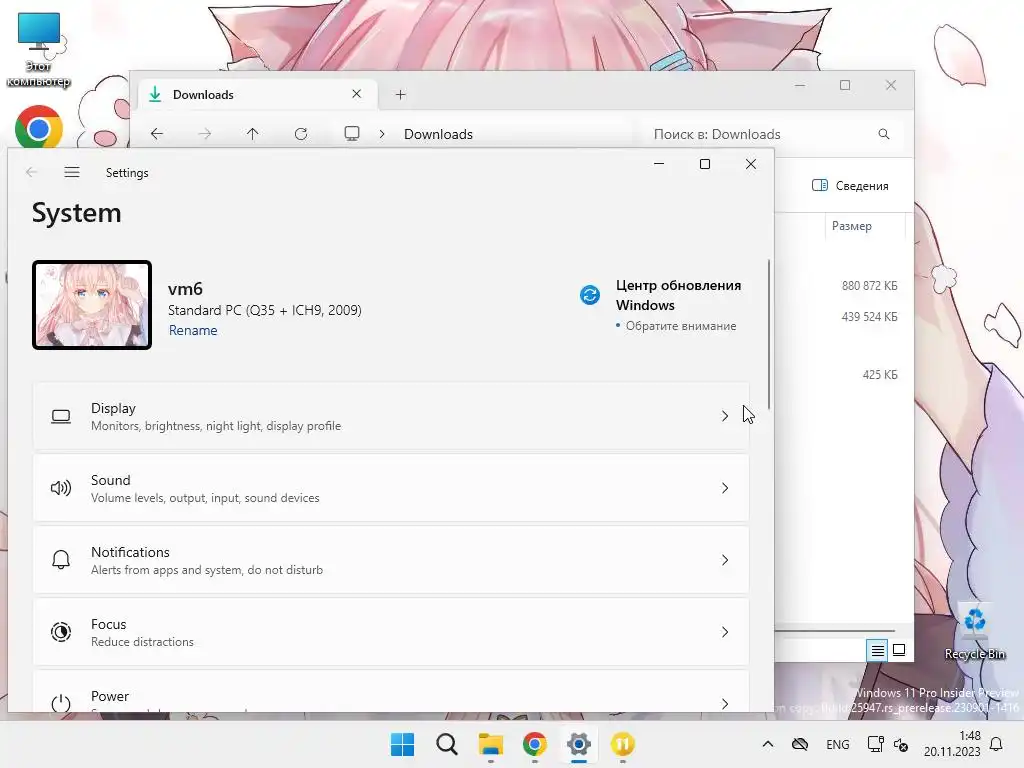The height and width of the screenshot is (768, 1024).
Task: Show hidden tray icons
Action: (768, 744)
